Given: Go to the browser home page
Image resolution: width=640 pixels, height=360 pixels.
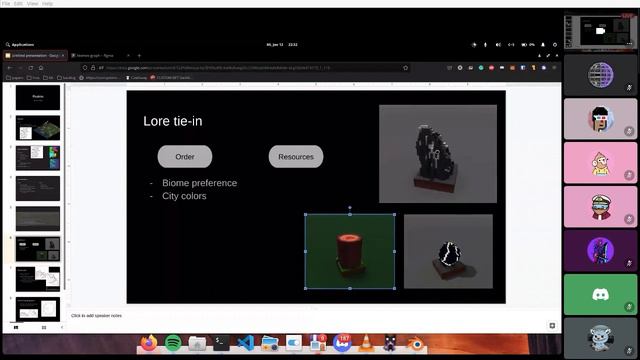Looking at the screenshot, I should [x=41, y=68].
